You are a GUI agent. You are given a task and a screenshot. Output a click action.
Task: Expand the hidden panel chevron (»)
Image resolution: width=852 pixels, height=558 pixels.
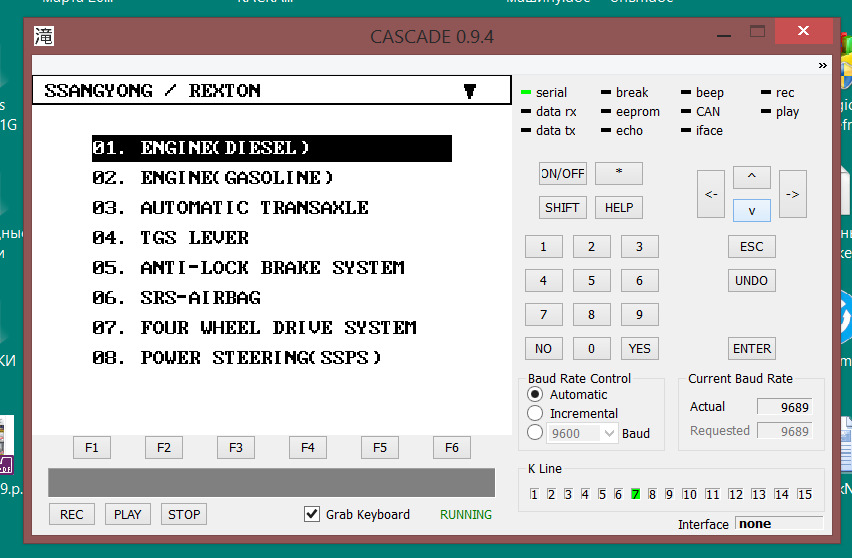823,65
